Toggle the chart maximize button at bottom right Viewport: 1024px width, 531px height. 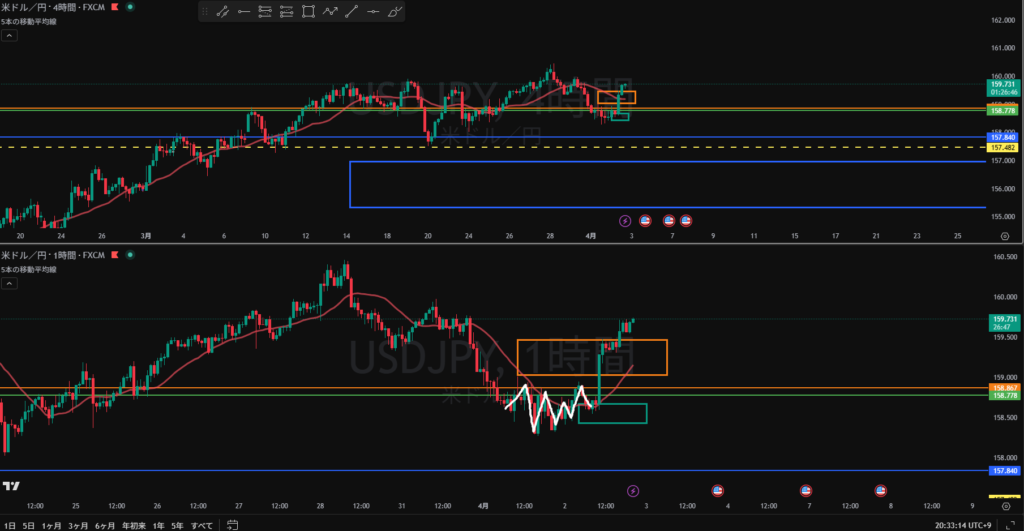1011,524
